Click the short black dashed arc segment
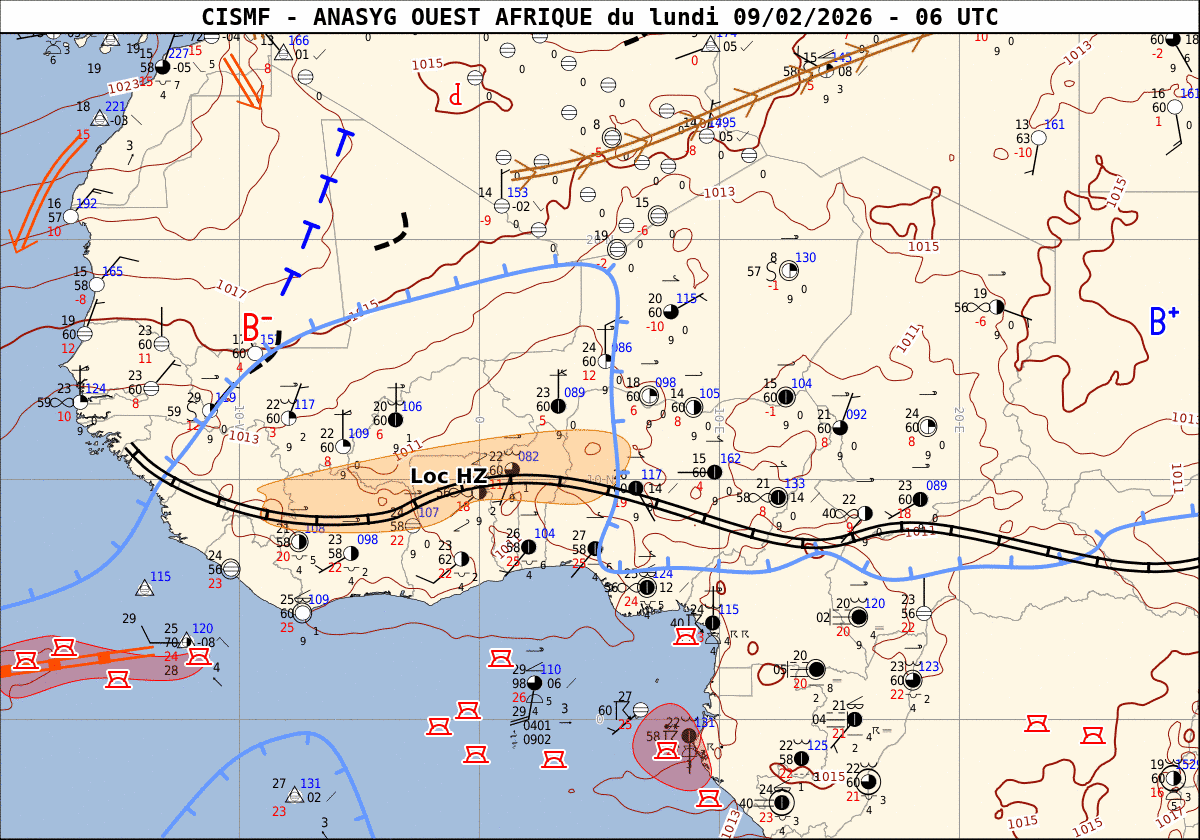Screen dimensions: 1200x840 393,234
